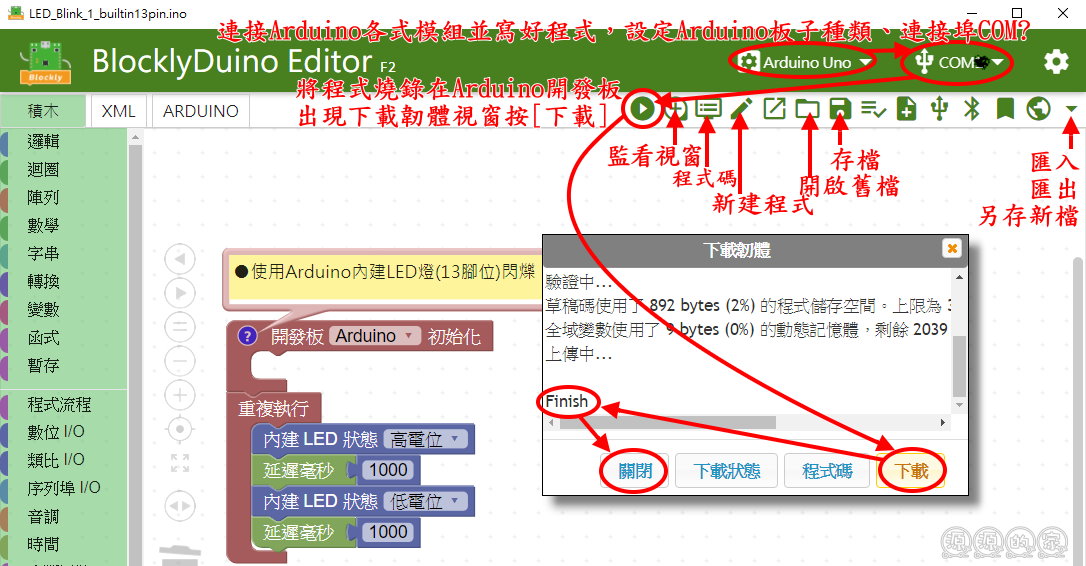1086x566 pixels.
Task: Click the fit-to-screen expand arrows icon
Action: (180, 463)
